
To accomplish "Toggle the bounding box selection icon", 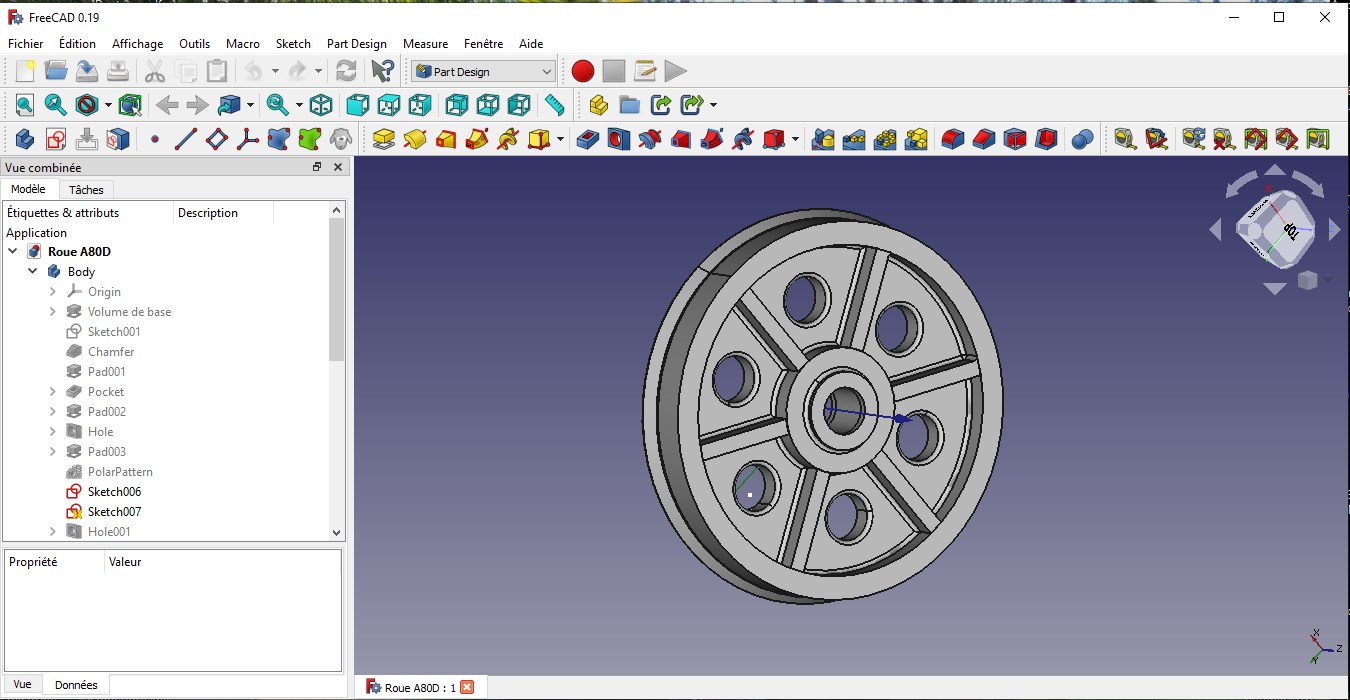I will point(130,105).
